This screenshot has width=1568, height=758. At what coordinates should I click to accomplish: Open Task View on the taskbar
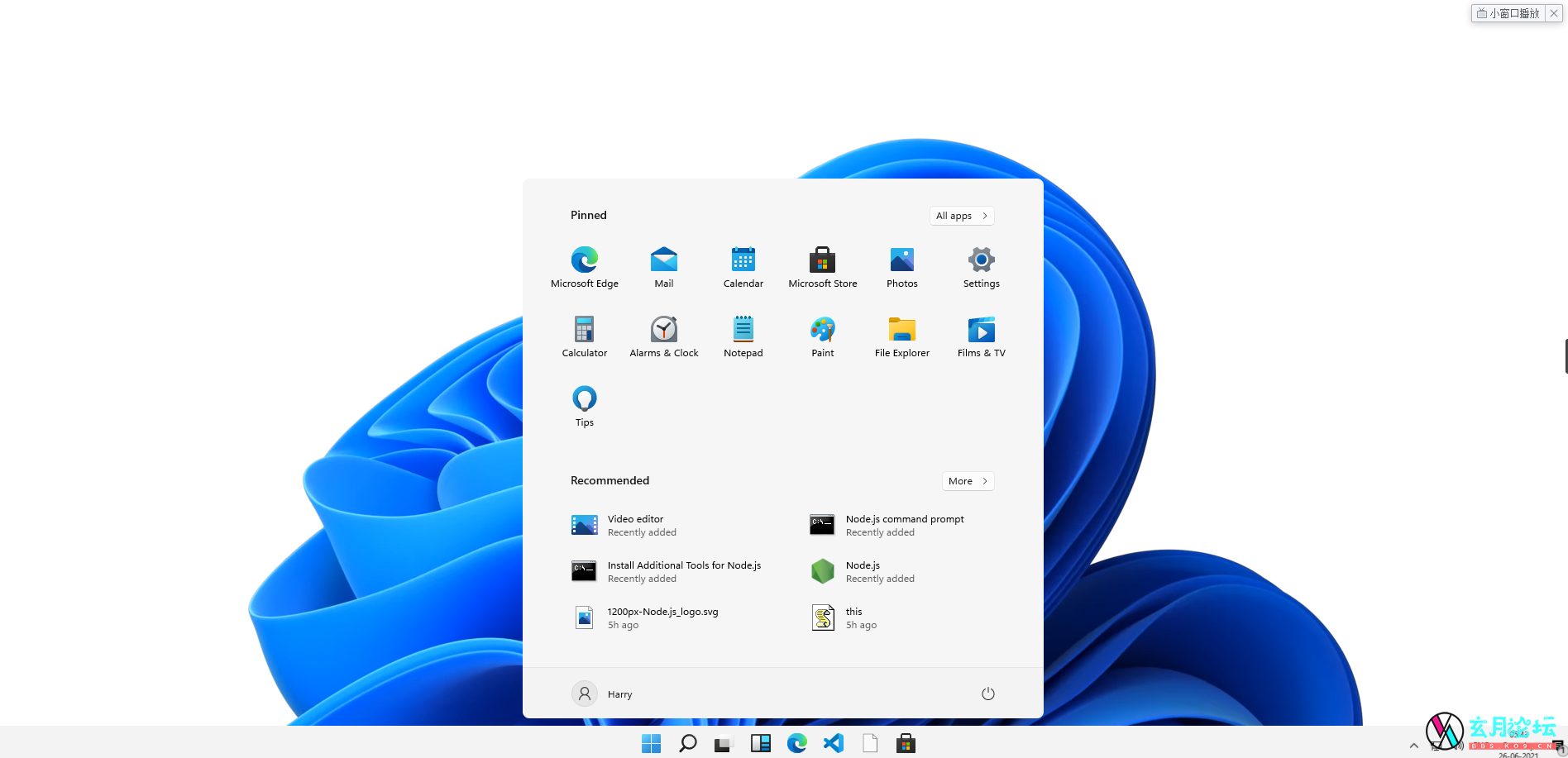click(724, 743)
